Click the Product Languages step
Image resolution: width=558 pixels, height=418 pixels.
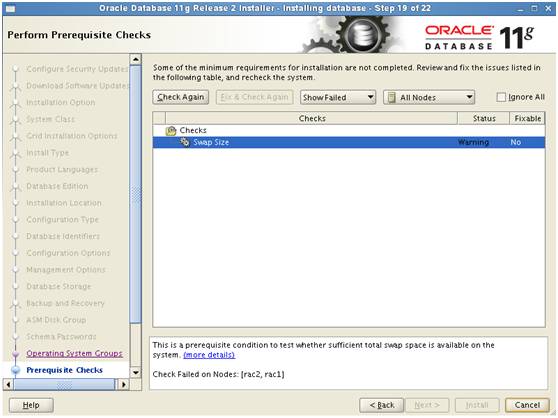(62, 169)
